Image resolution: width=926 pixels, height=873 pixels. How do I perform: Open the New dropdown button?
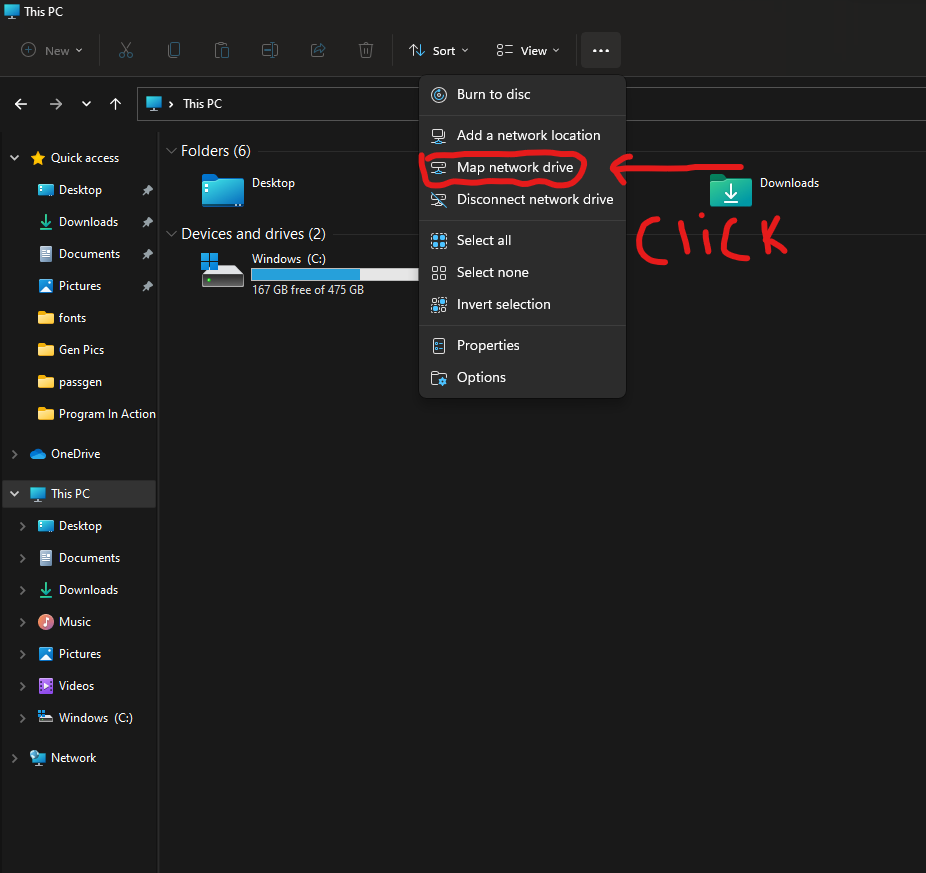click(x=51, y=50)
